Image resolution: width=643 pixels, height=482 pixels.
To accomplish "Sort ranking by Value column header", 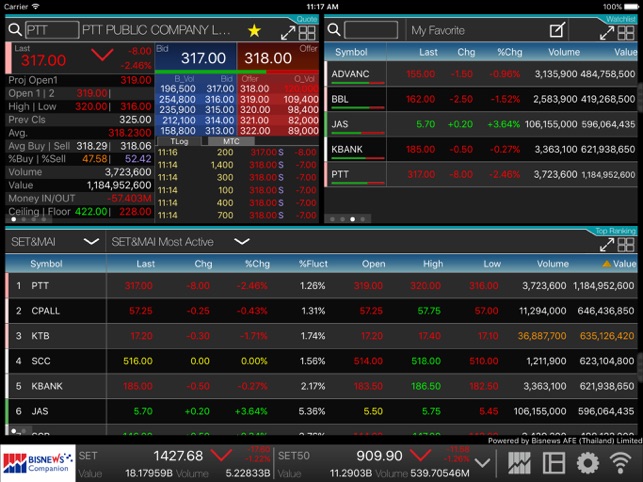I will point(620,264).
